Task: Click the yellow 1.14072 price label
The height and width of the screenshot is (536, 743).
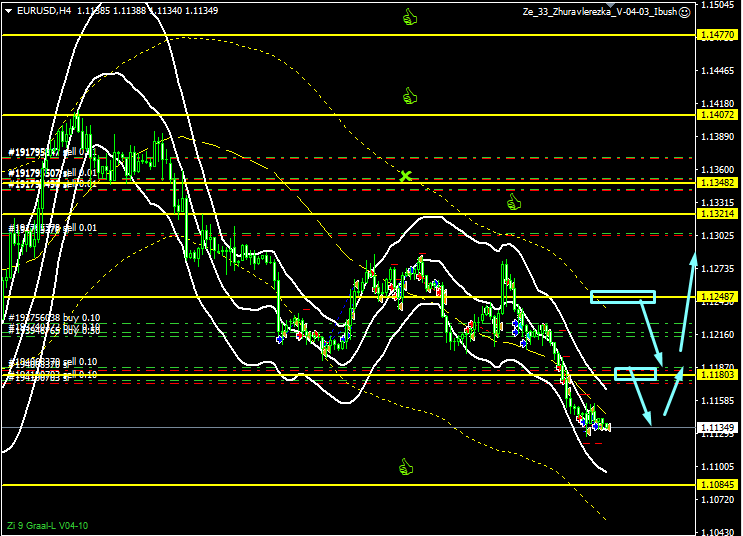Action: click(x=718, y=115)
